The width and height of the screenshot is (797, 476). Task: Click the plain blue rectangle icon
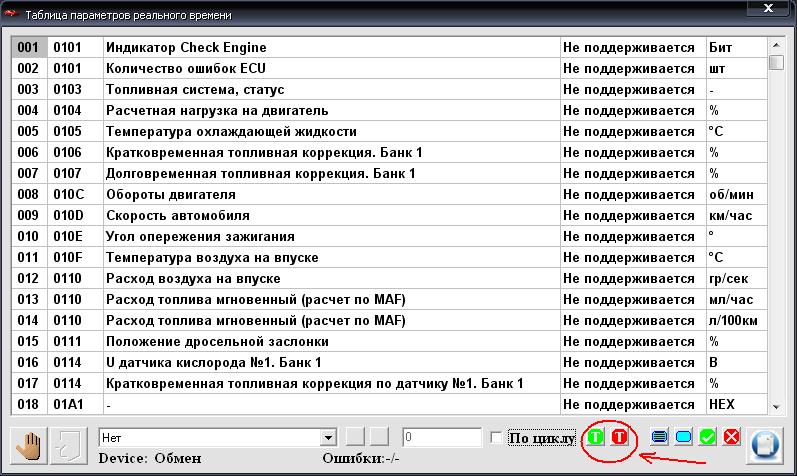click(x=684, y=437)
